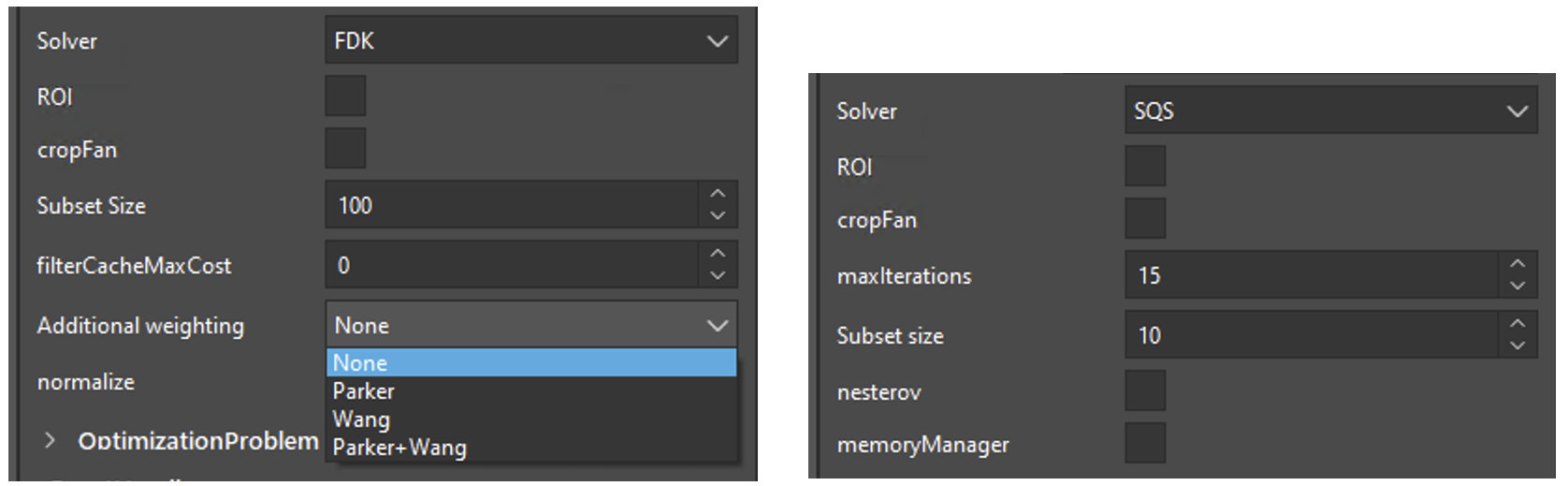Viewport: 1568px width, 486px height.
Task: Select Wang weighting option
Action: coord(531,419)
